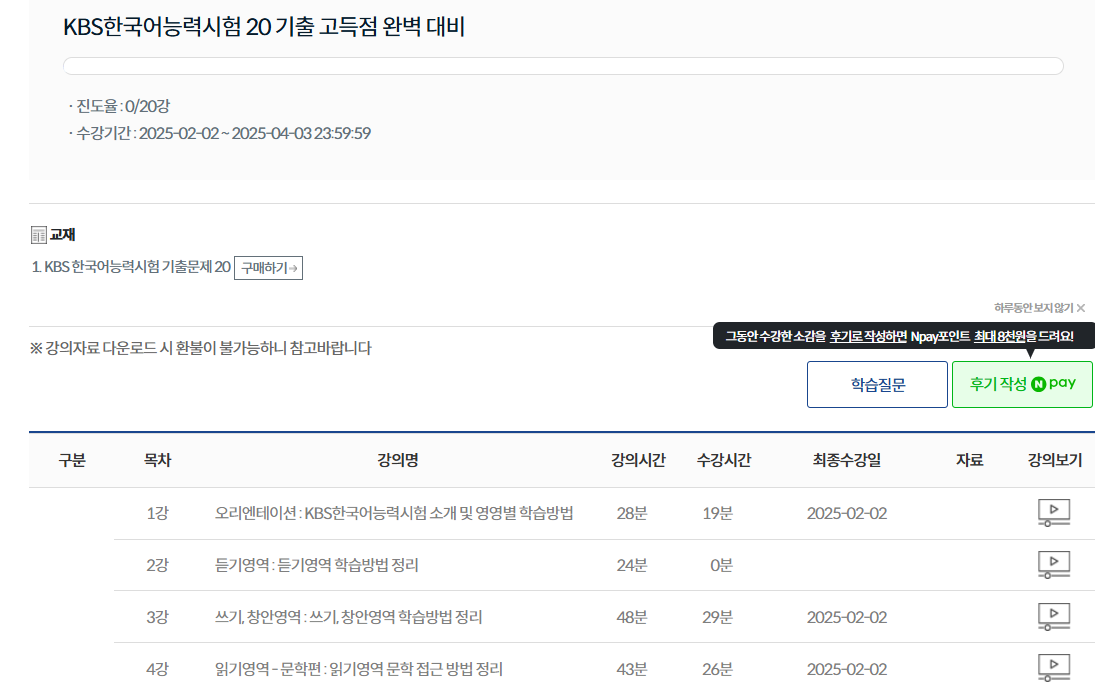Viewport: 1095px width, 688px height.
Task: Click the 1강 index cell
Action: tap(157, 513)
